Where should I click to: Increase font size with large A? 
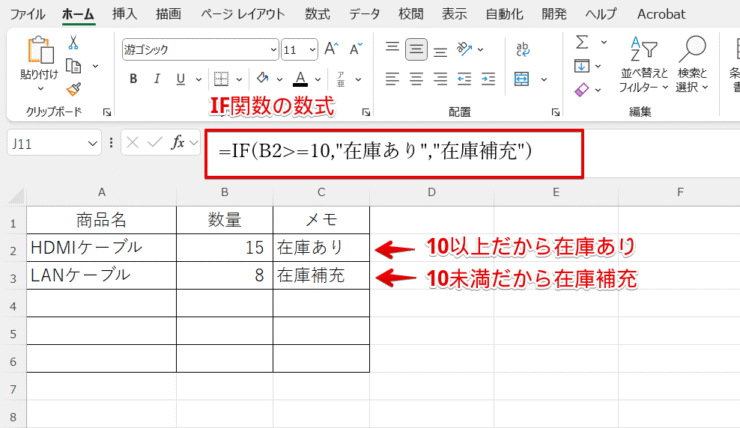pyautogui.click(x=331, y=49)
